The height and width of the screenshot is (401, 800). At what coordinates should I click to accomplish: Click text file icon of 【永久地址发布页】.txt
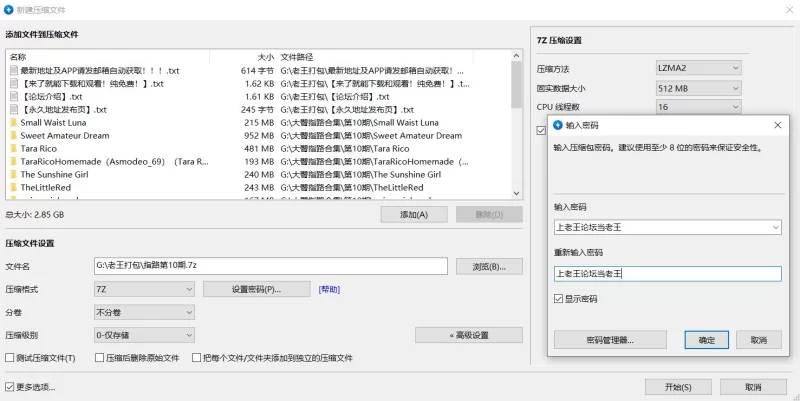tap(14, 110)
